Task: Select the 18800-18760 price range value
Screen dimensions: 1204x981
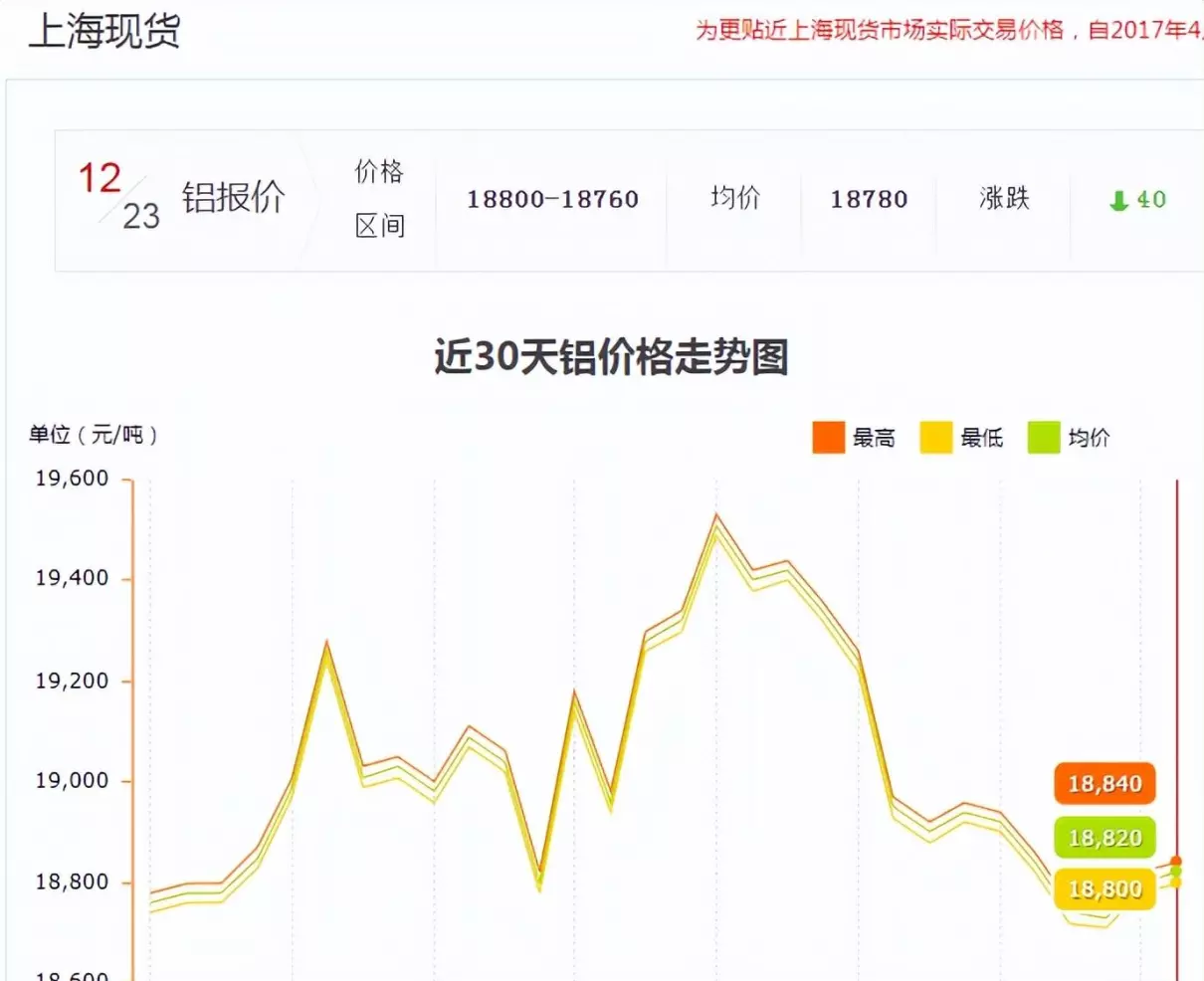Action: [x=553, y=199]
